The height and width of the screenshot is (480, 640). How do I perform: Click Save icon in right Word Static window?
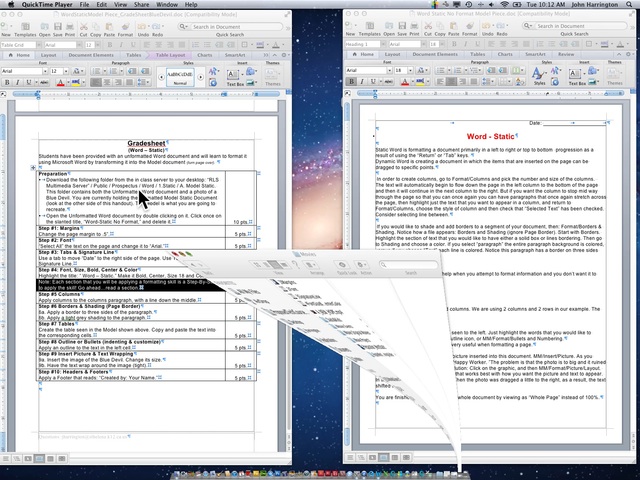coord(402,26)
